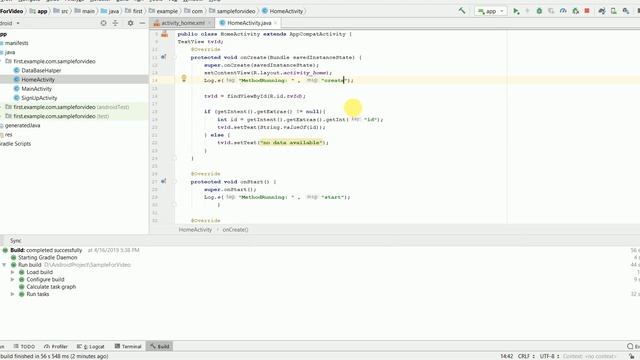The image size is (640, 360).
Task: Open Project panel settings gear
Action: [x=130, y=23]
